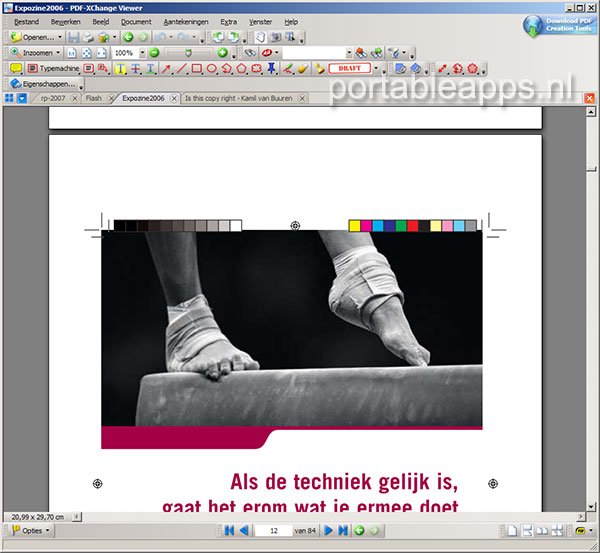Click the Save (floppy disk) icon
Screen dimensions: 600x553
tap(74, 37)
